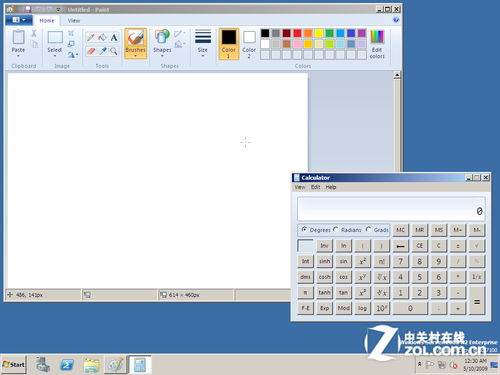Select the Eraser tool
The height and width of the screenshot is (375, 500).
(x=91, y=51)
